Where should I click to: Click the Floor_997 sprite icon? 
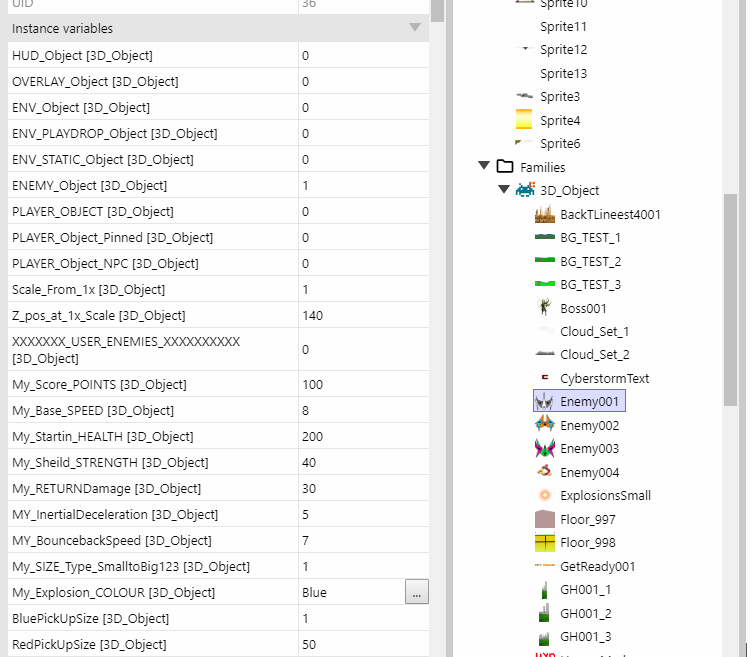click(544, 519)
